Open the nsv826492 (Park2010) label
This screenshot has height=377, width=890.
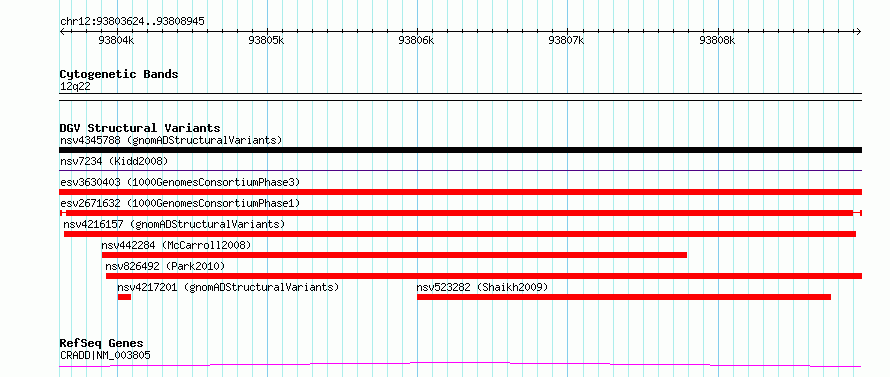(165, 267)
